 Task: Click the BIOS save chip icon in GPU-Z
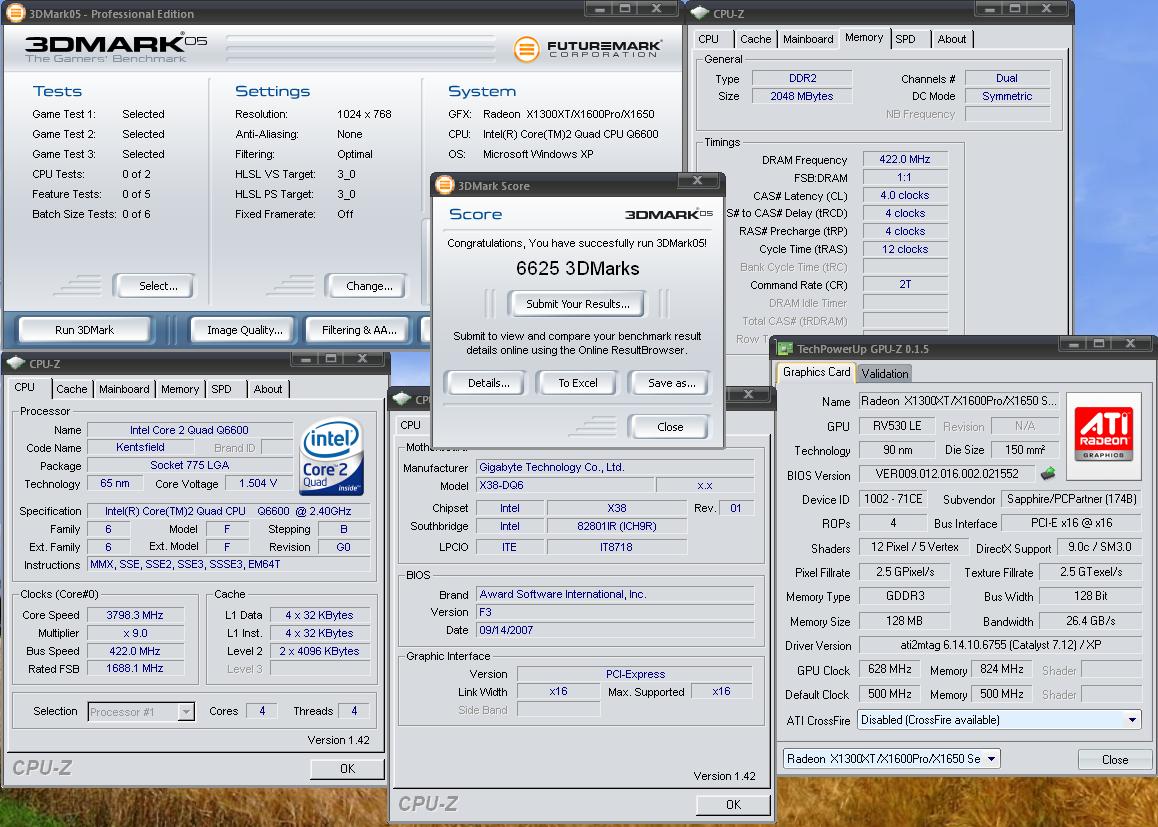[x=1047, y=473]
